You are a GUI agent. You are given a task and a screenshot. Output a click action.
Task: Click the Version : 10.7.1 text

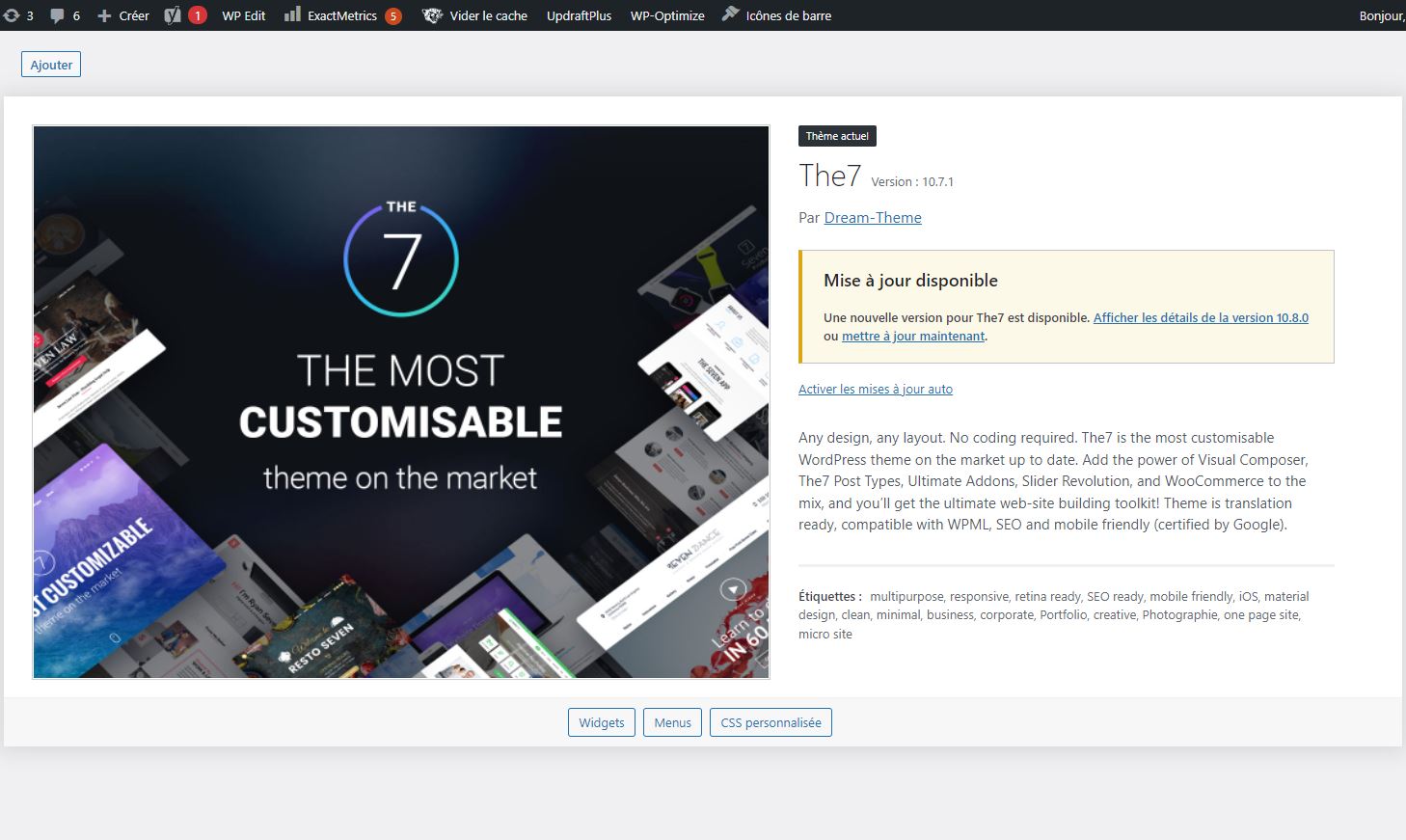pyautogui.click(x=912, y=181)
